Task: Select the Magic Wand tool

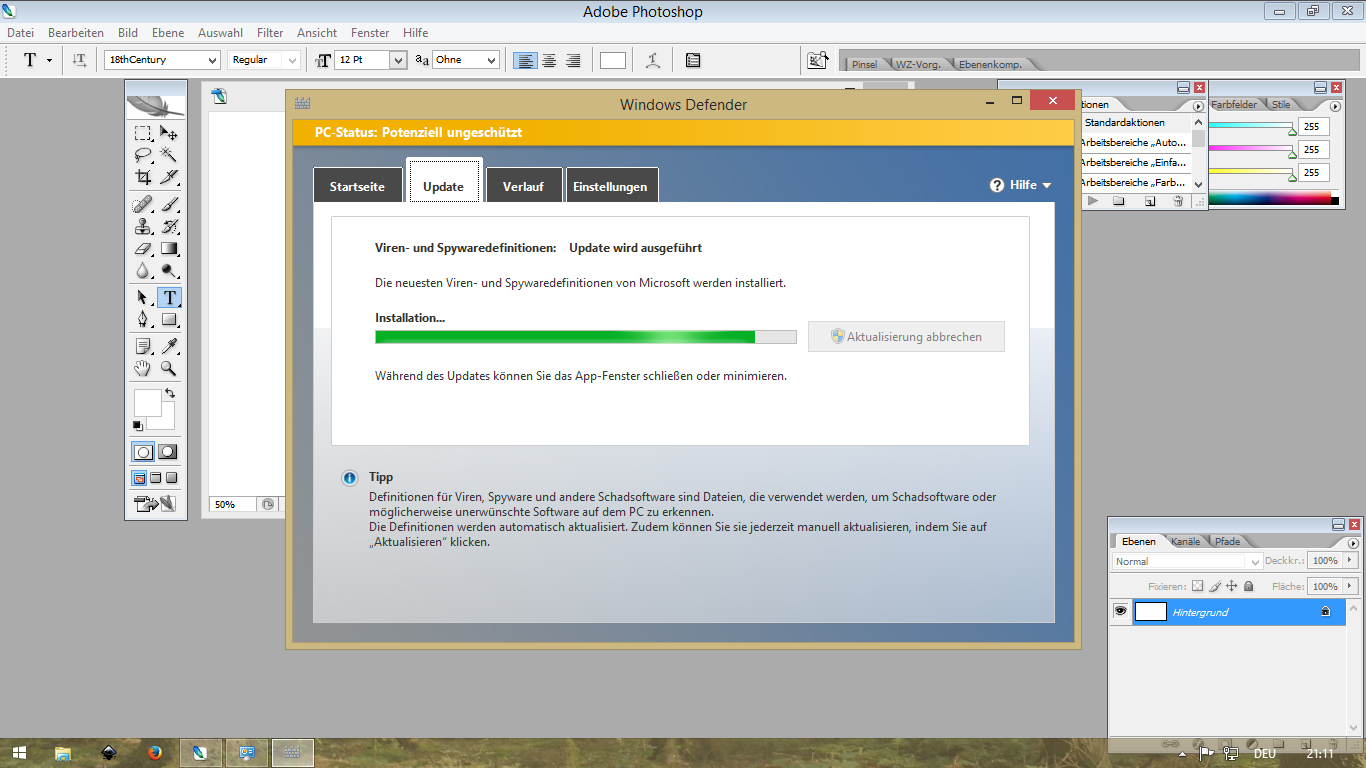Action: (169, 155)
